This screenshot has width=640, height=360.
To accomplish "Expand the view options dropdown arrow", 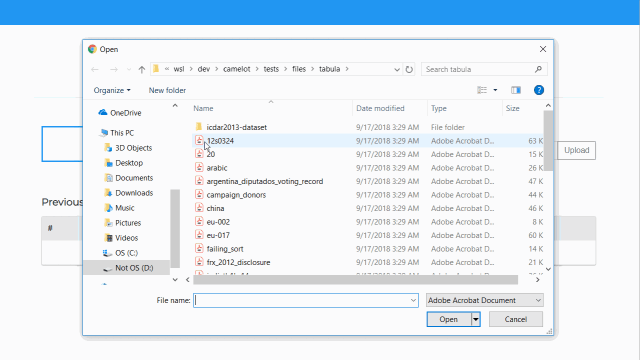I will tap(495, 90).
